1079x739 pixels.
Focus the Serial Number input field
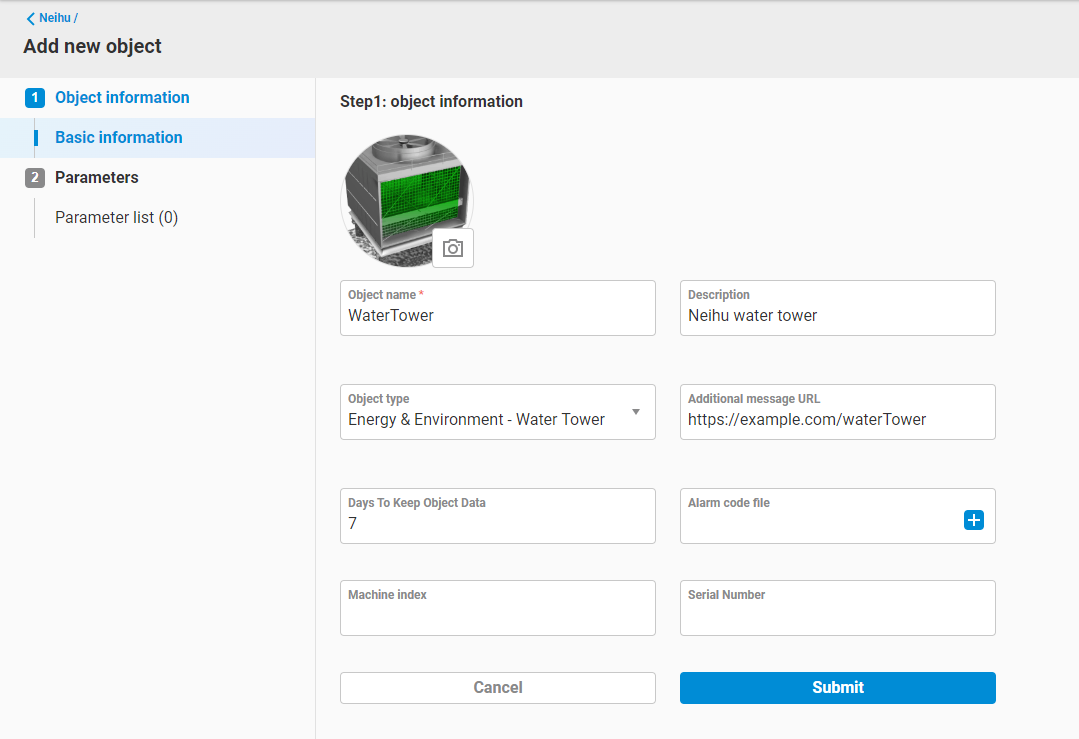837,616
